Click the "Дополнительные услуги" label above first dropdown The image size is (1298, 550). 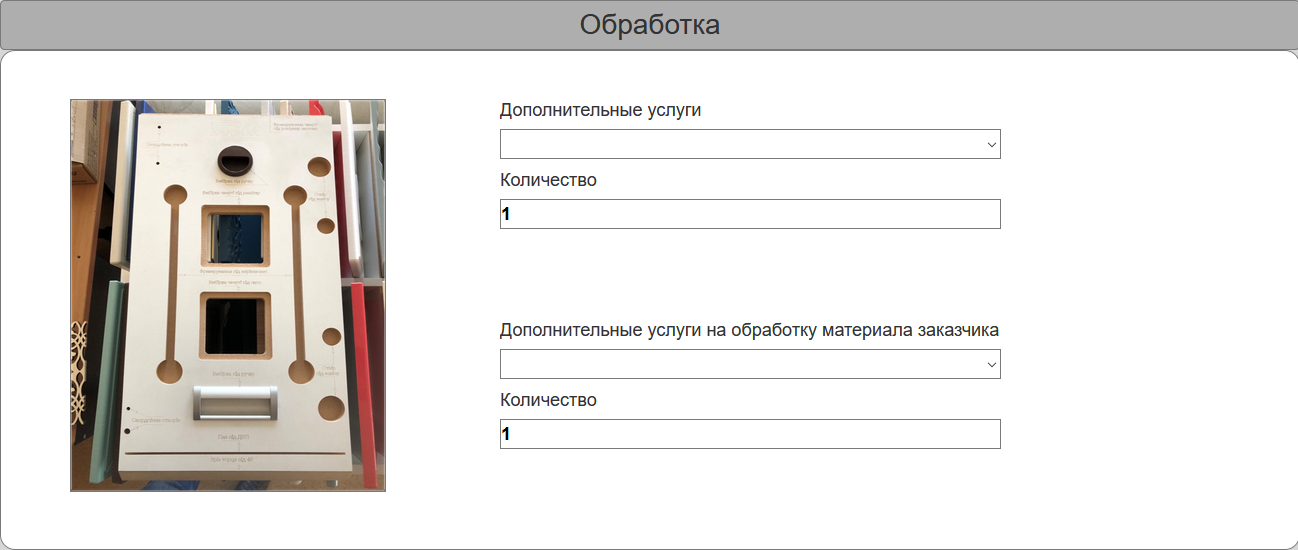[600, 110]
